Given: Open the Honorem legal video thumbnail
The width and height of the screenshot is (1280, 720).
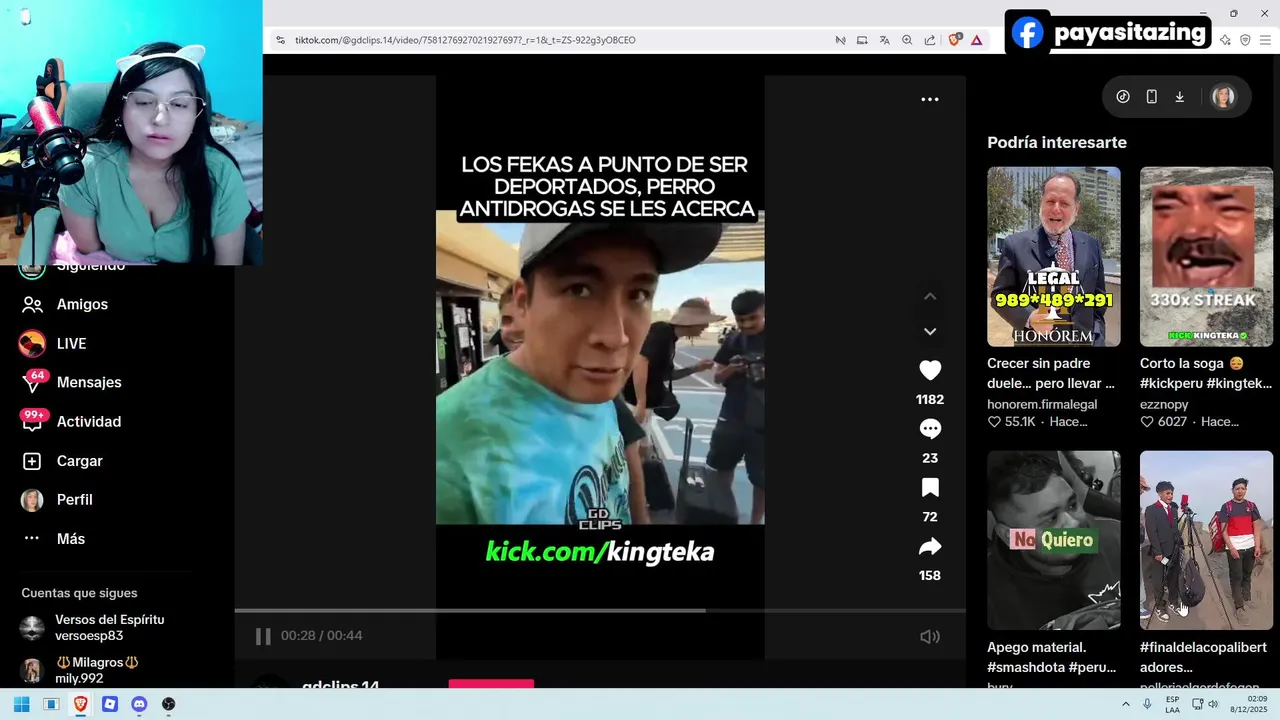Looking at the screenshot, I should click(x=1054, y=257).
